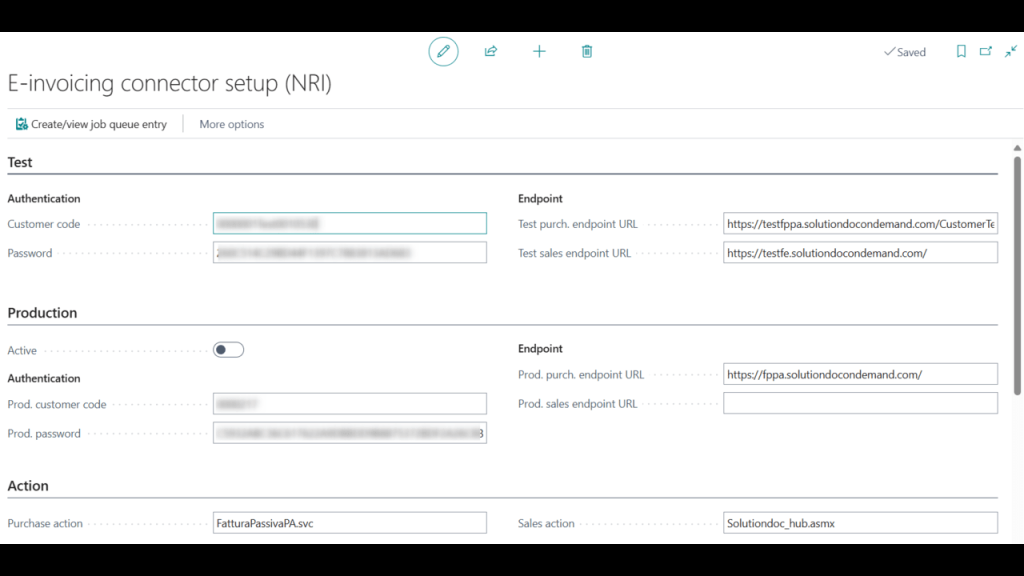
Task: Click the Test sales endpoint URL field
Action: click(860, 253)
